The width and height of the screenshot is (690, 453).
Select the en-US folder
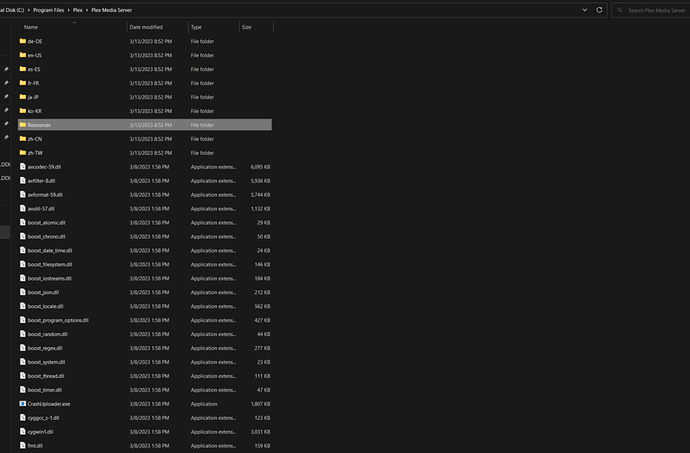tap(145, 55)
